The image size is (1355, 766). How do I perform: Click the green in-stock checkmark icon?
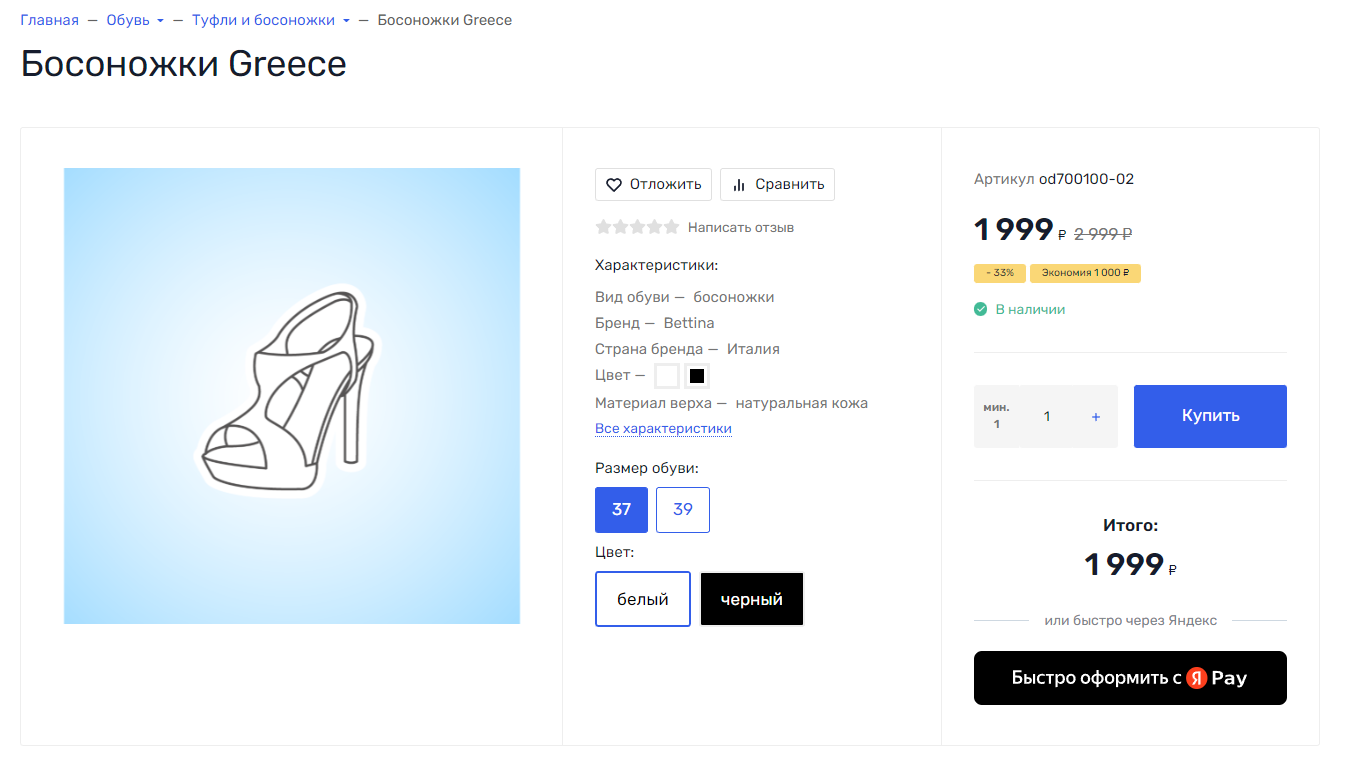pos(981,310)
